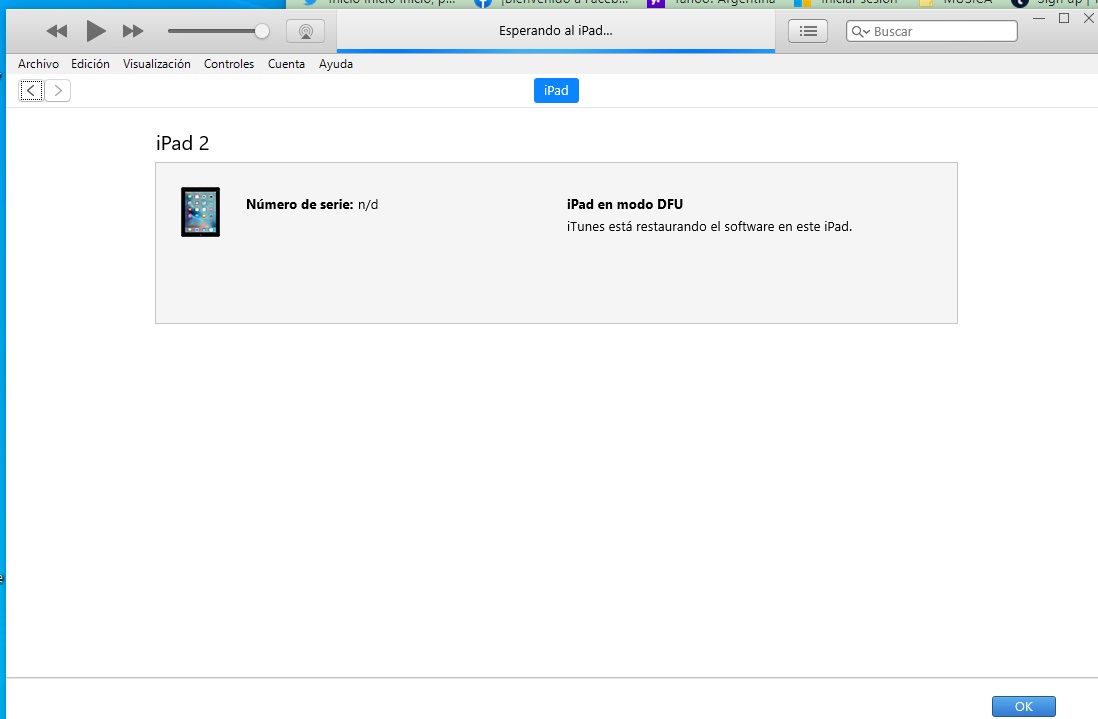Select the blue iPad device button
Screen dimensions: 1098x719
click(x=556, y=90)
